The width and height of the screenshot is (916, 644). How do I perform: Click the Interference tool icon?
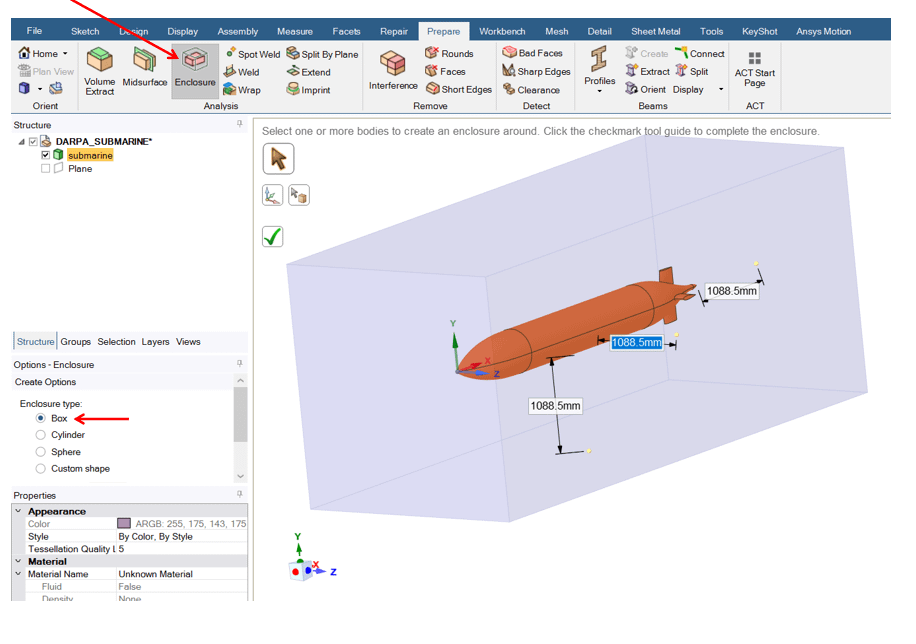tap(392, 69)
